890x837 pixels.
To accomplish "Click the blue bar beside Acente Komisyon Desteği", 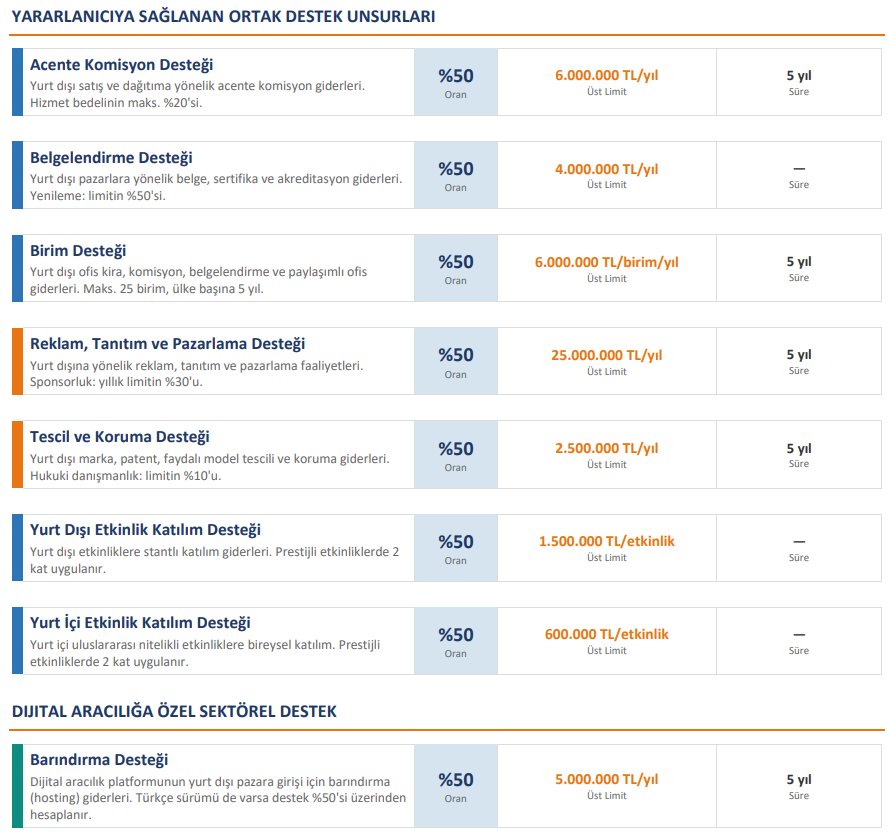I will (x=17, y=82).
